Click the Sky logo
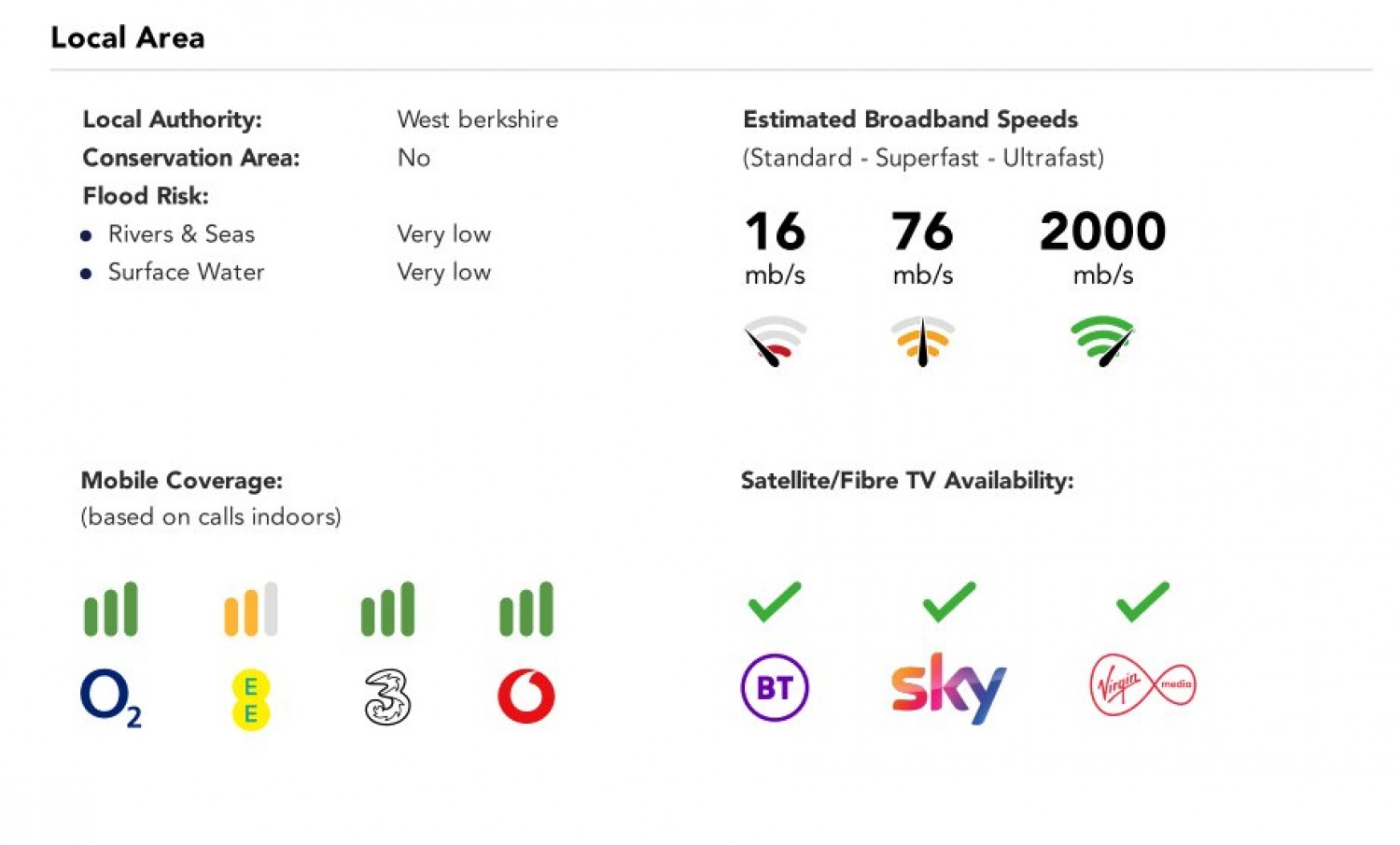The height and width of the screenshot is (845, 1400). click(948, 688)
